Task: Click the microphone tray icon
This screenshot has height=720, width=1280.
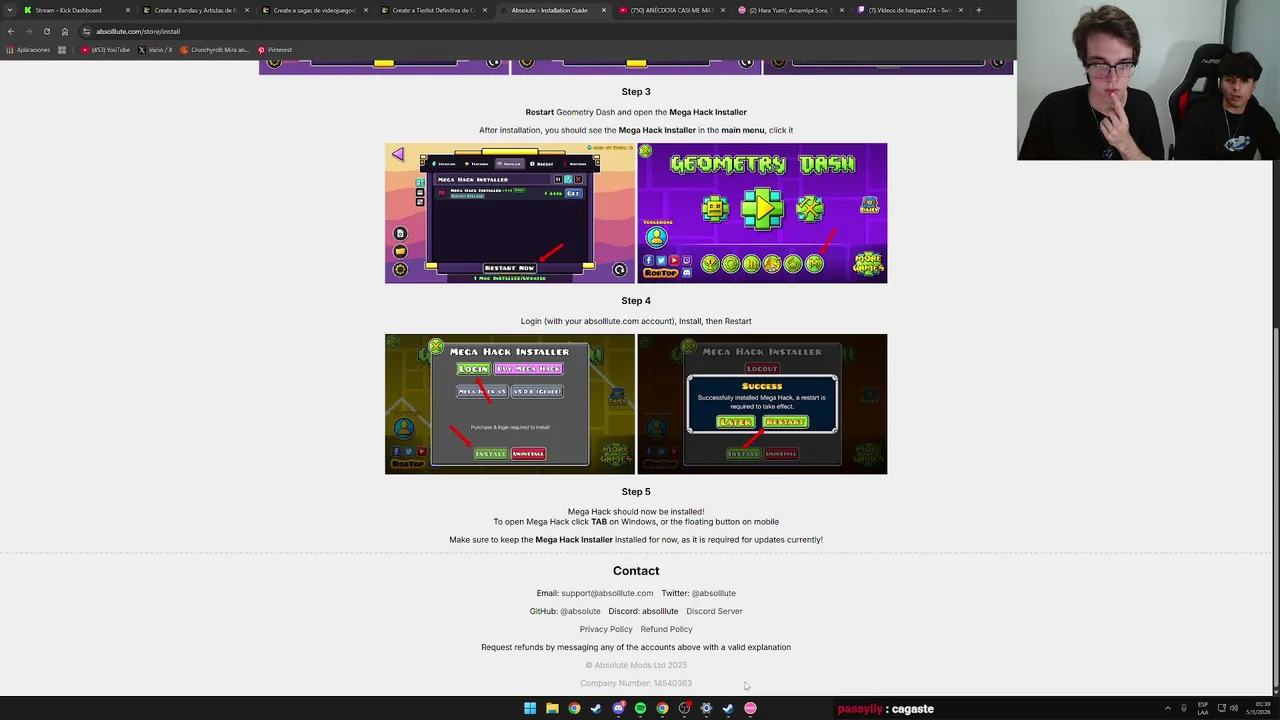Action: coord(1184,709)
